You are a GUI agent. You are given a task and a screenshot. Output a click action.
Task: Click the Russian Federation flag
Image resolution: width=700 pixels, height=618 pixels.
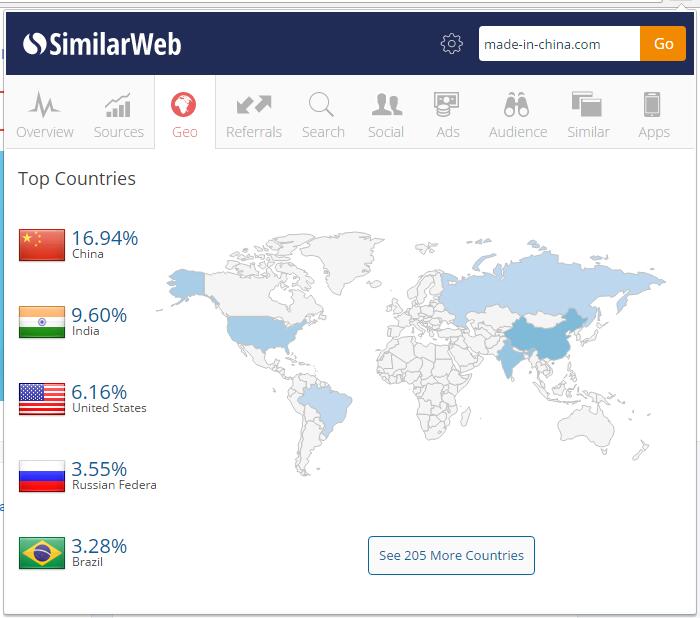click(x=42, y=476)
